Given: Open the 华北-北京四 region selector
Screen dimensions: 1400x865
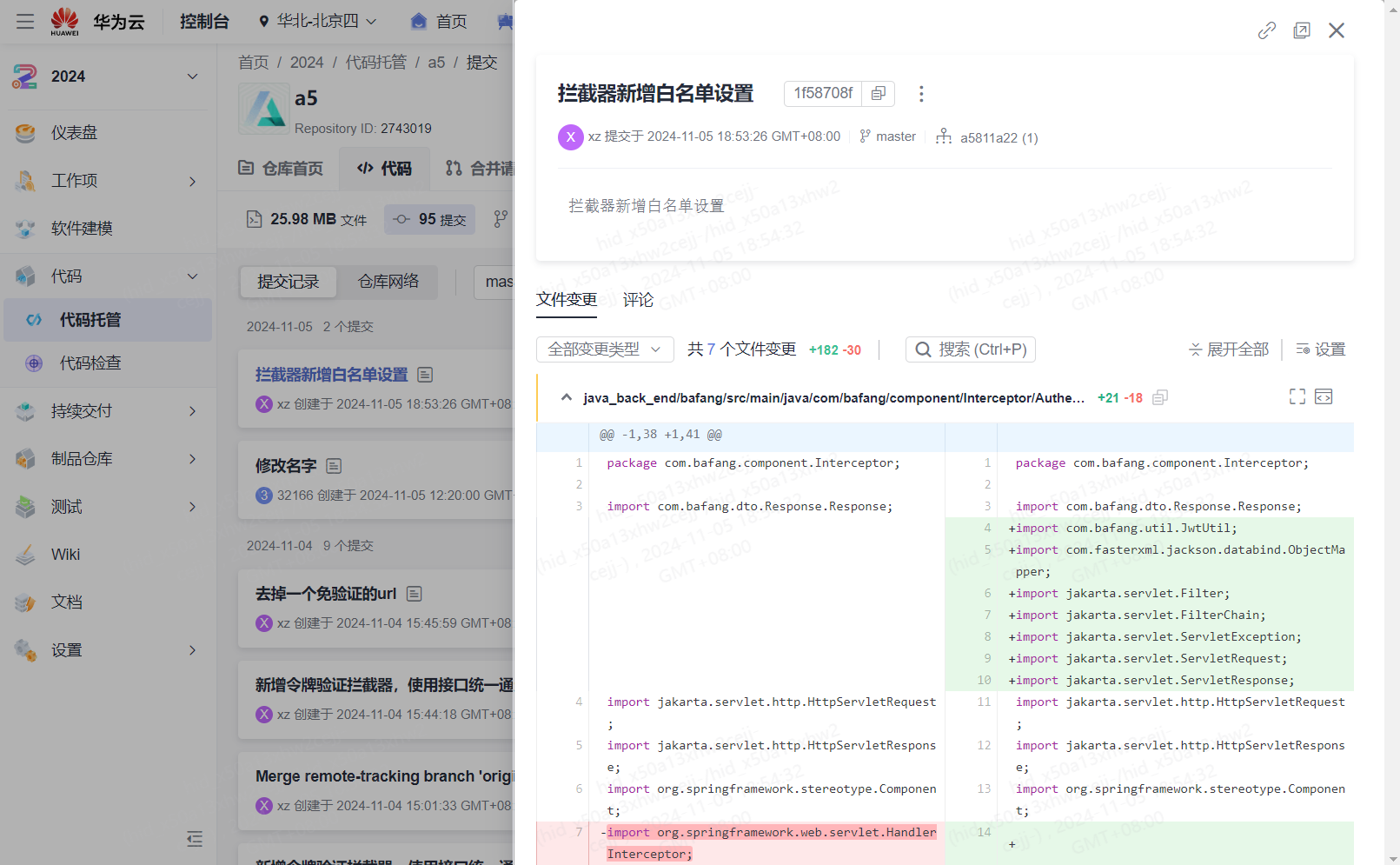Looking at the screenshot, I should [317, 21].
